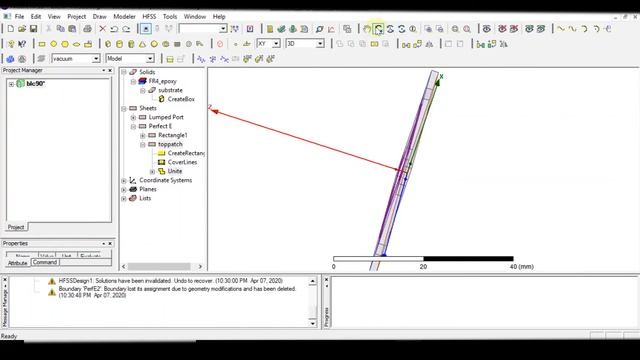Select the highlighted Rotate view tool

click(x=378, y=29)
